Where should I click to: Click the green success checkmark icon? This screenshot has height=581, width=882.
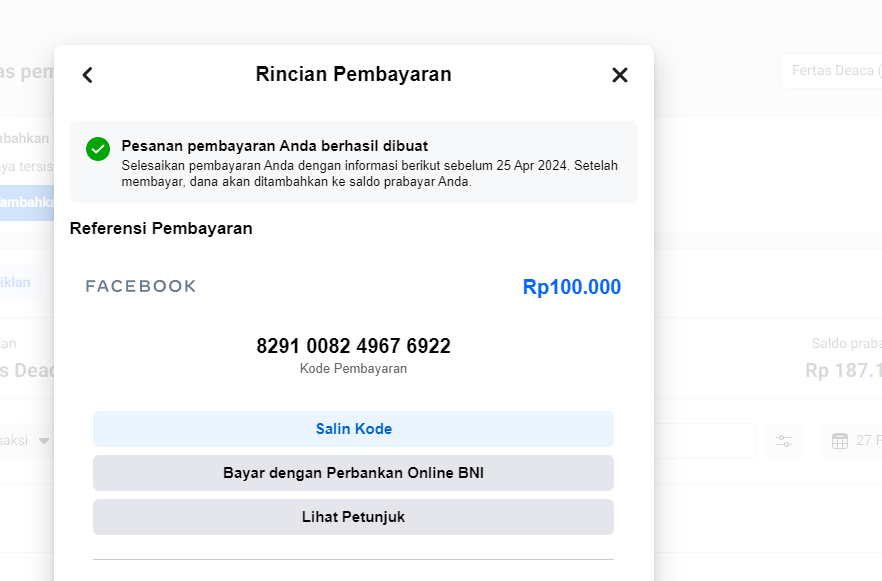point(98,149)
